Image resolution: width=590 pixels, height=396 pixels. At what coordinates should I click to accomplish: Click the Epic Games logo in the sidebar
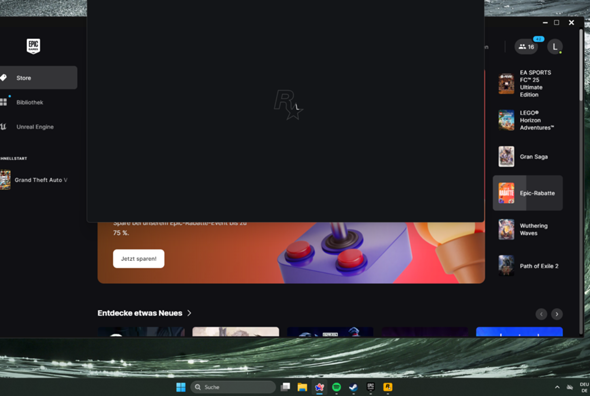[33, 46]
